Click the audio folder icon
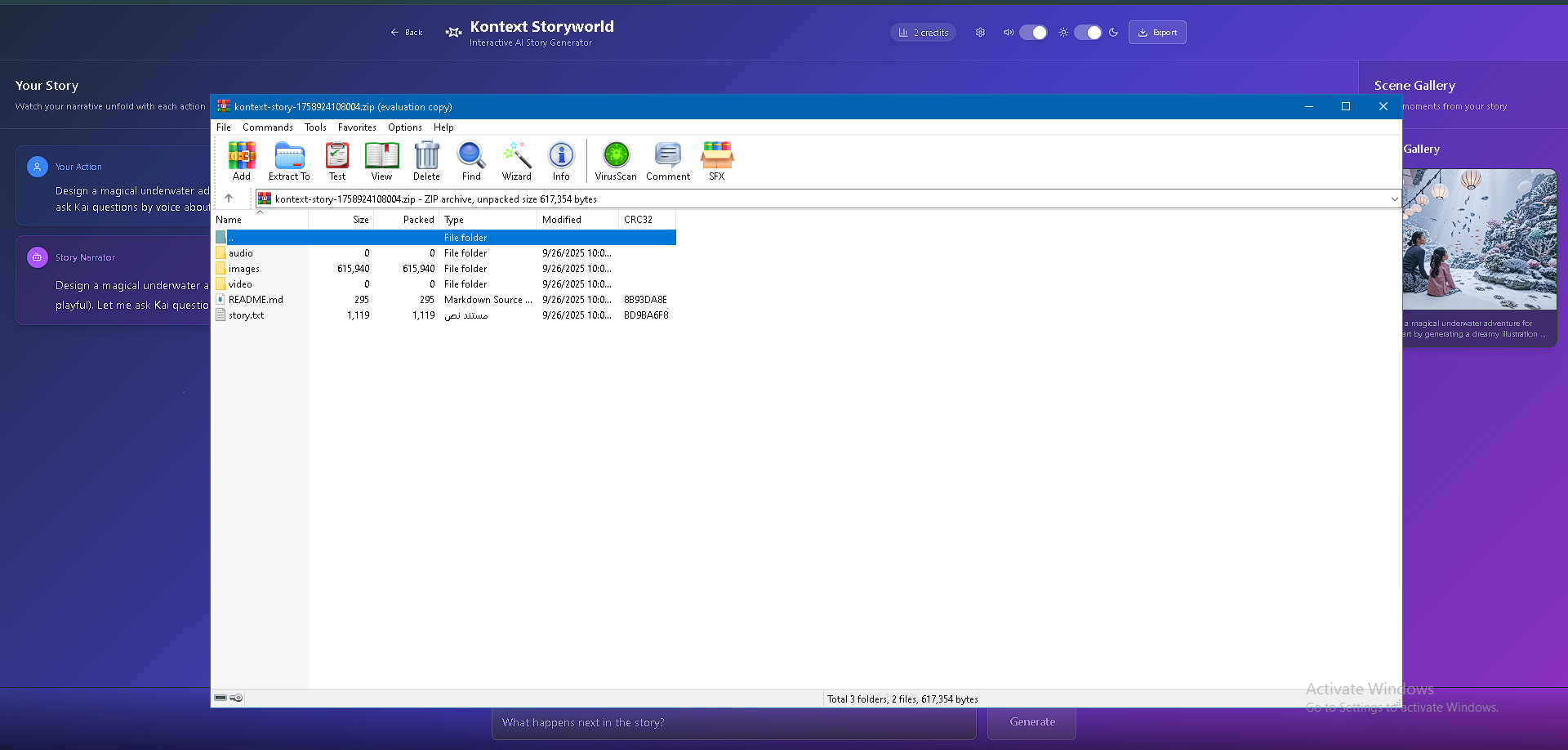Viewport: 1568px width, 750px height. [220, 253]
